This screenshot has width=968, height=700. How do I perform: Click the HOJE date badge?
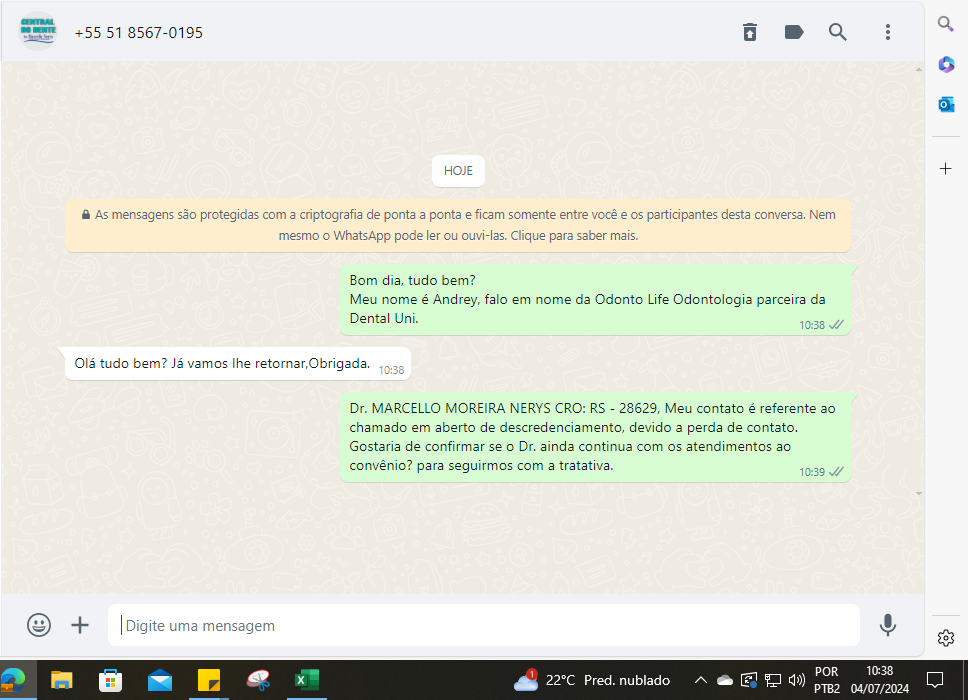(x=458, y=171)
